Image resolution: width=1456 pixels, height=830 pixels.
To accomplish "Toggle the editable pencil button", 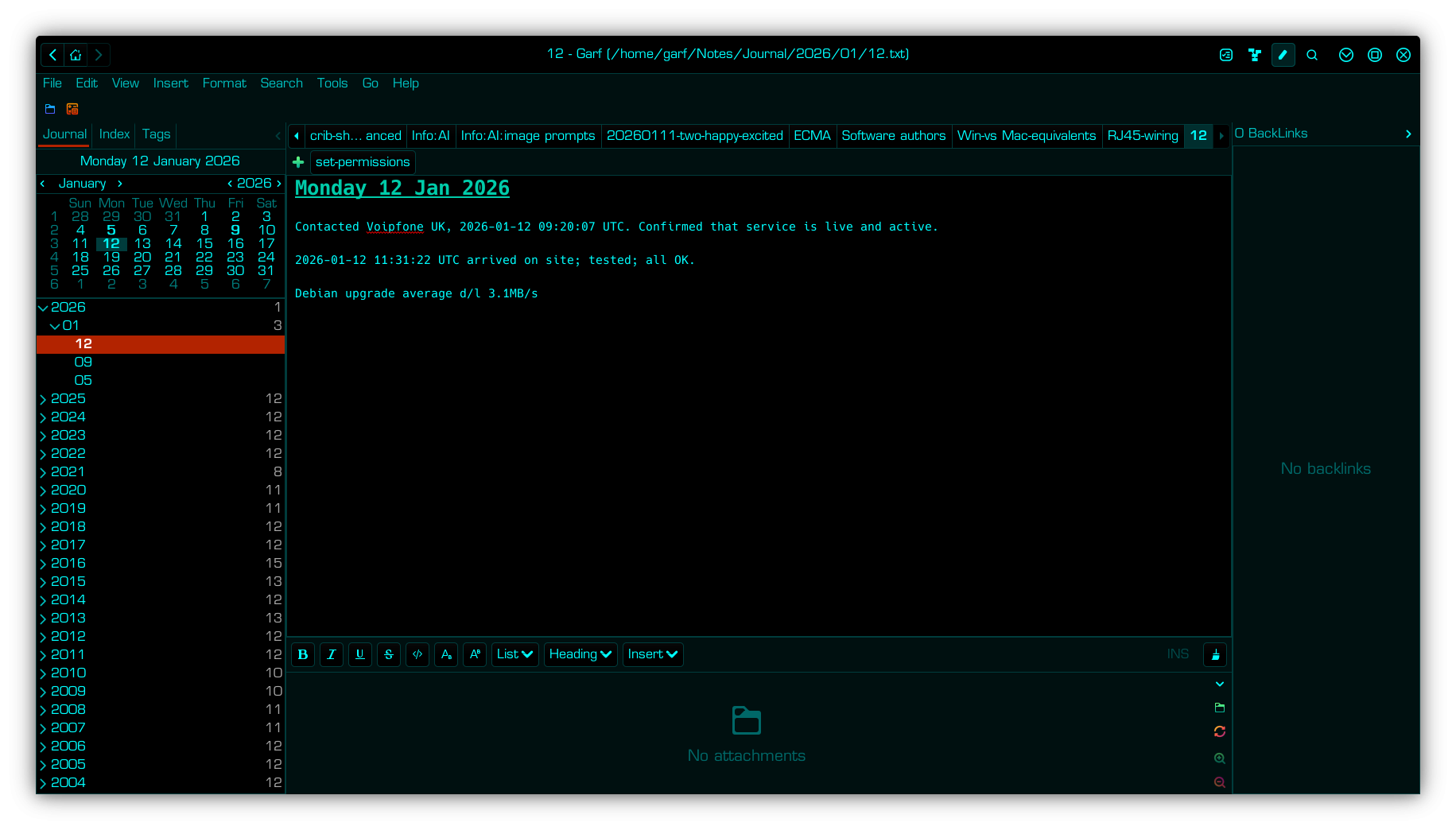I will point(1283,55).
